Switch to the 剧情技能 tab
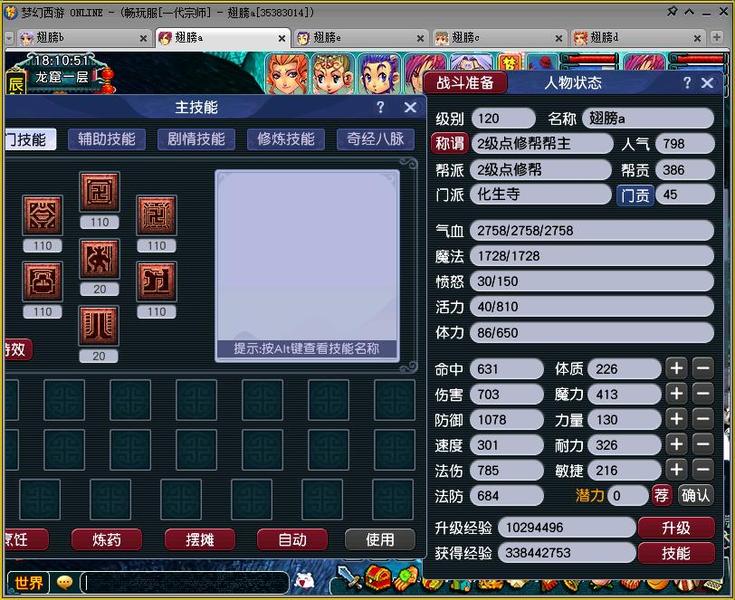This screenshot has height=600, width=735. [x=196, y=139]
